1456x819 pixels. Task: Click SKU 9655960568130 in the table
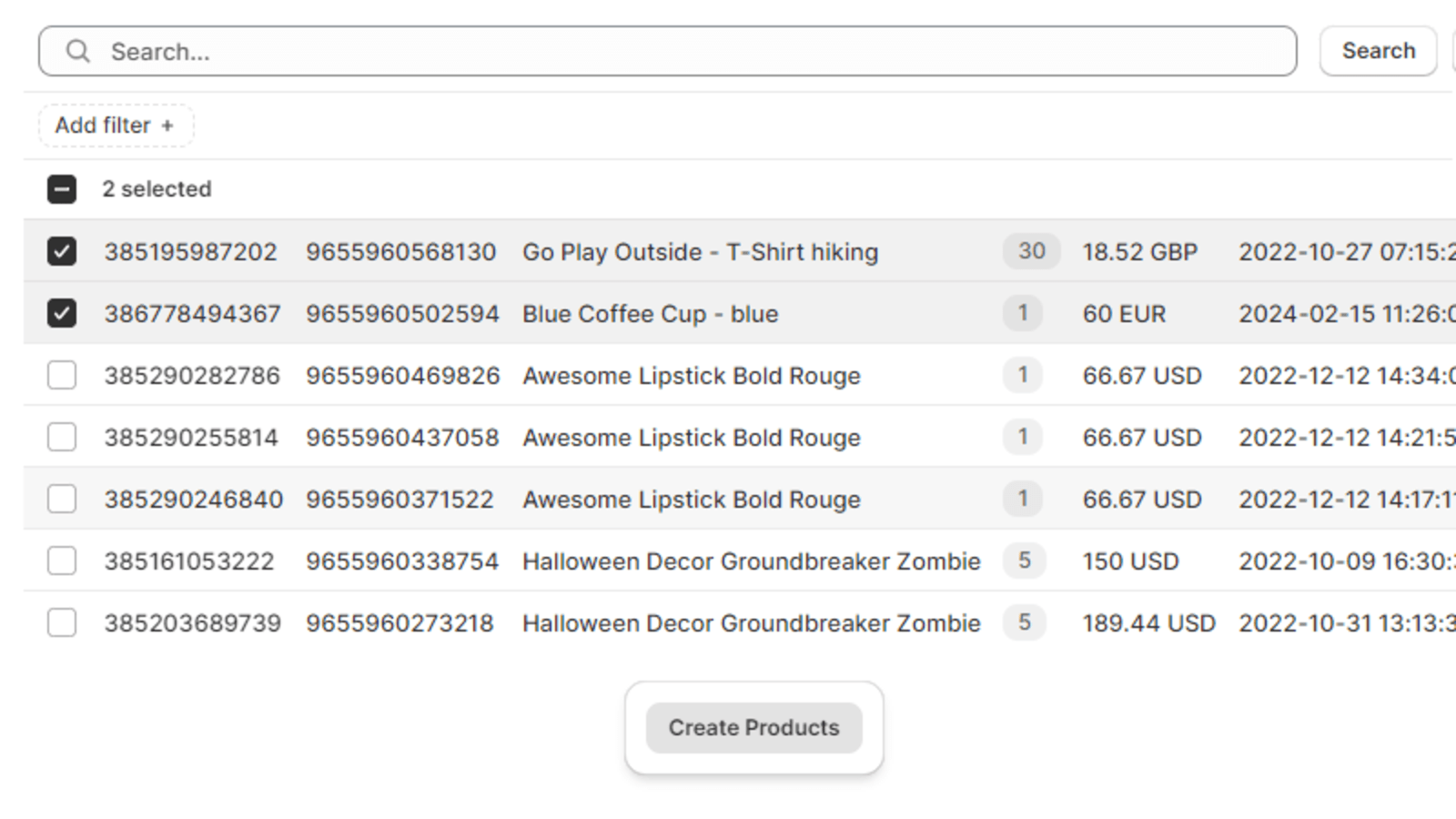[402, 251]
